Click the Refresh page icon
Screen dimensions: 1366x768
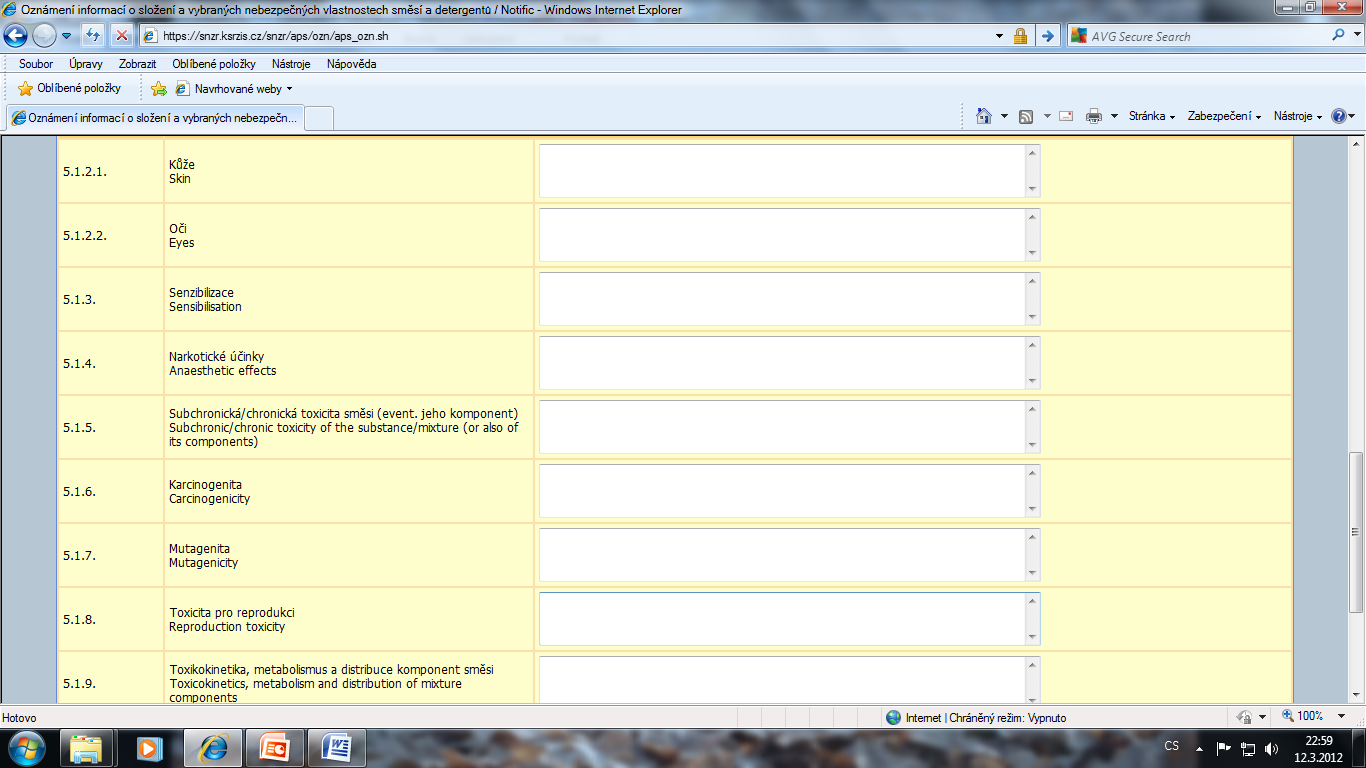pos(93,36)
